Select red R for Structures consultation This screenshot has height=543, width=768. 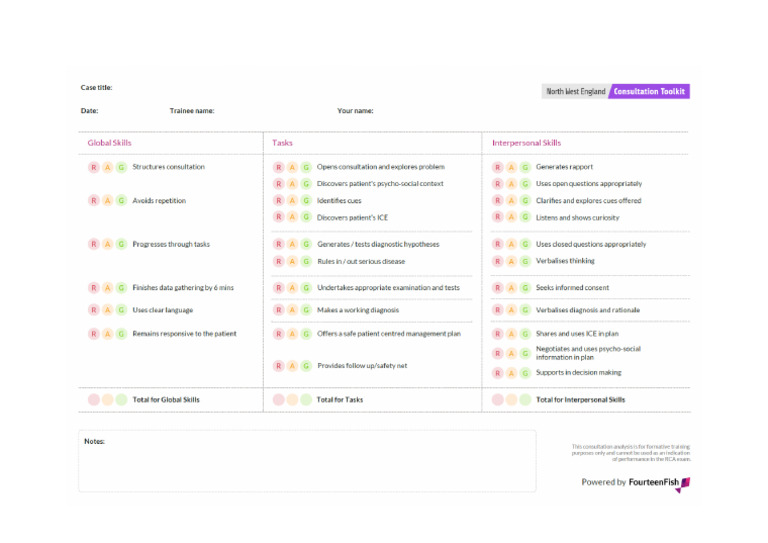(x=94, y=167)
